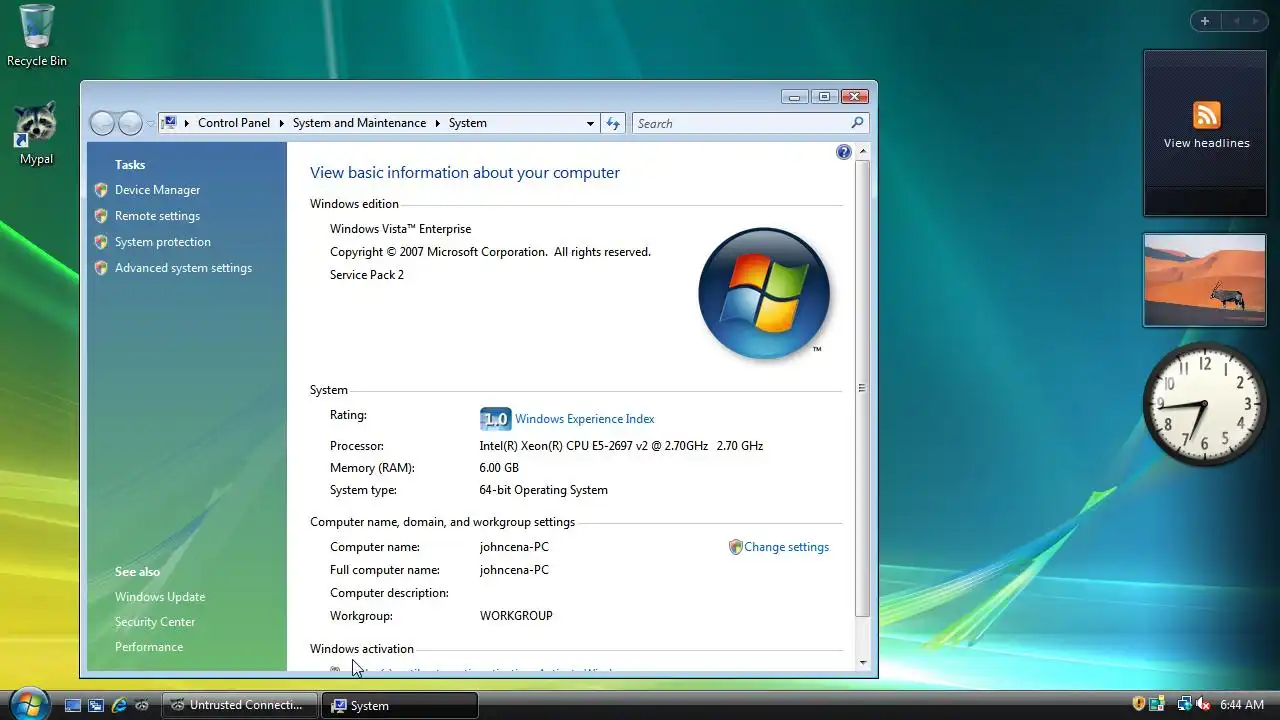Click the search magnifier icon

coord(857,123)
